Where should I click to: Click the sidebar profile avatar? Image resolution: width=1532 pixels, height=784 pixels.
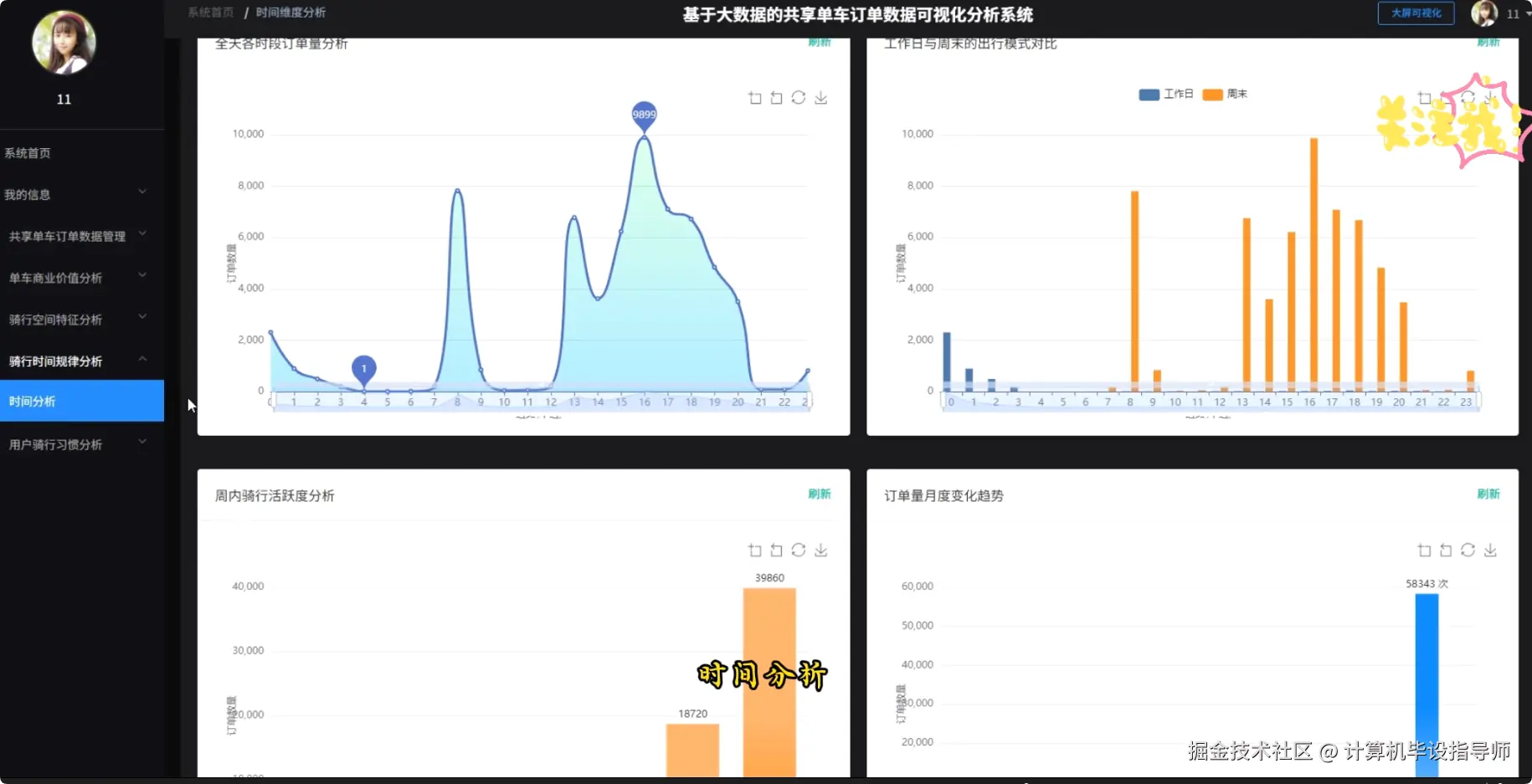(x=64, y=43)
